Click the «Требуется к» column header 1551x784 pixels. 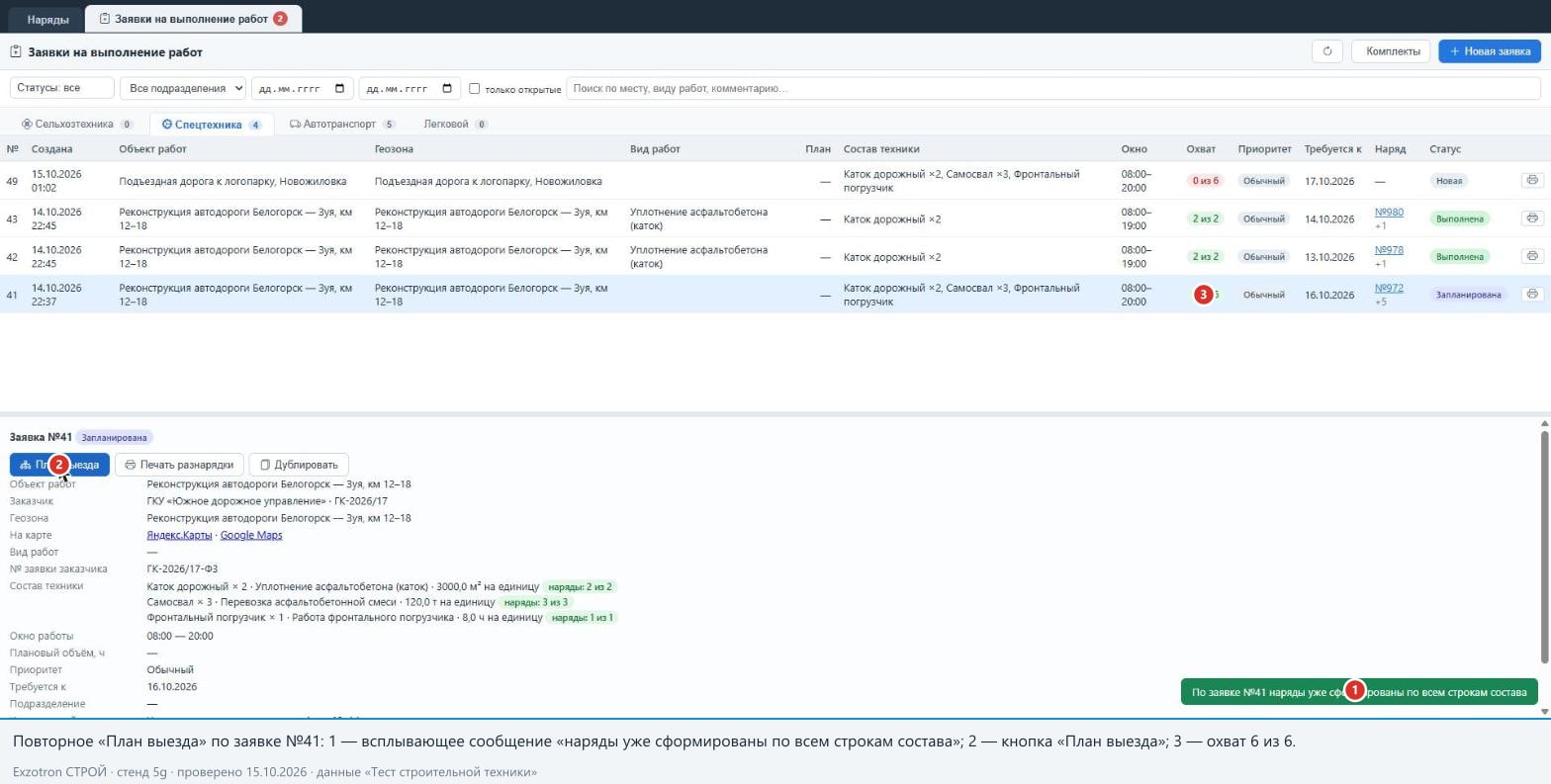(x=1332, y=149)
